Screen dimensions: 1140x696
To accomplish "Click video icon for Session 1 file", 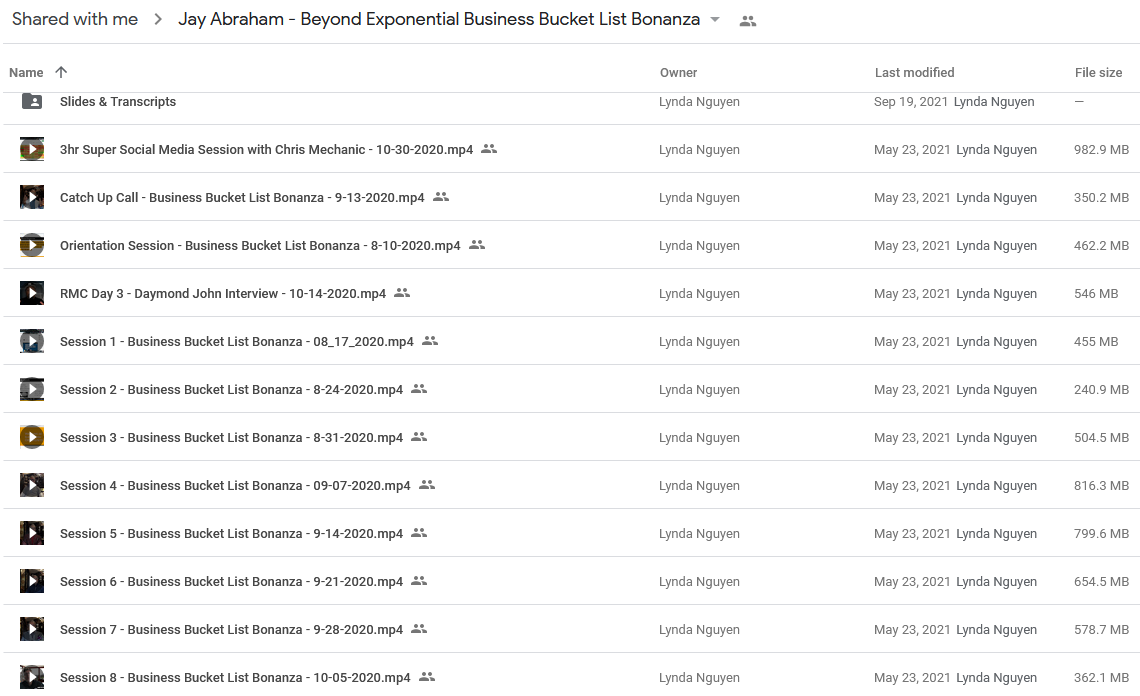I will [32, 341].
